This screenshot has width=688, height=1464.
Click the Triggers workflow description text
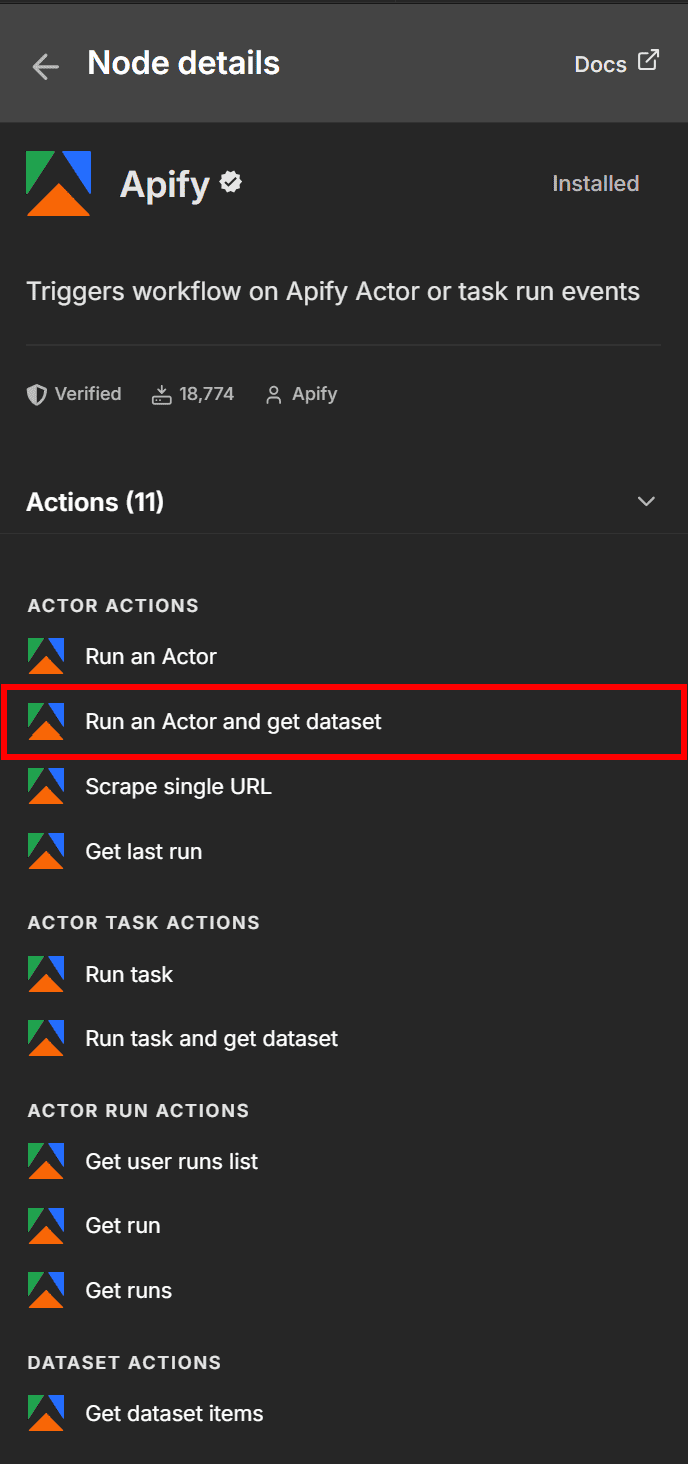tap(333, 293)
